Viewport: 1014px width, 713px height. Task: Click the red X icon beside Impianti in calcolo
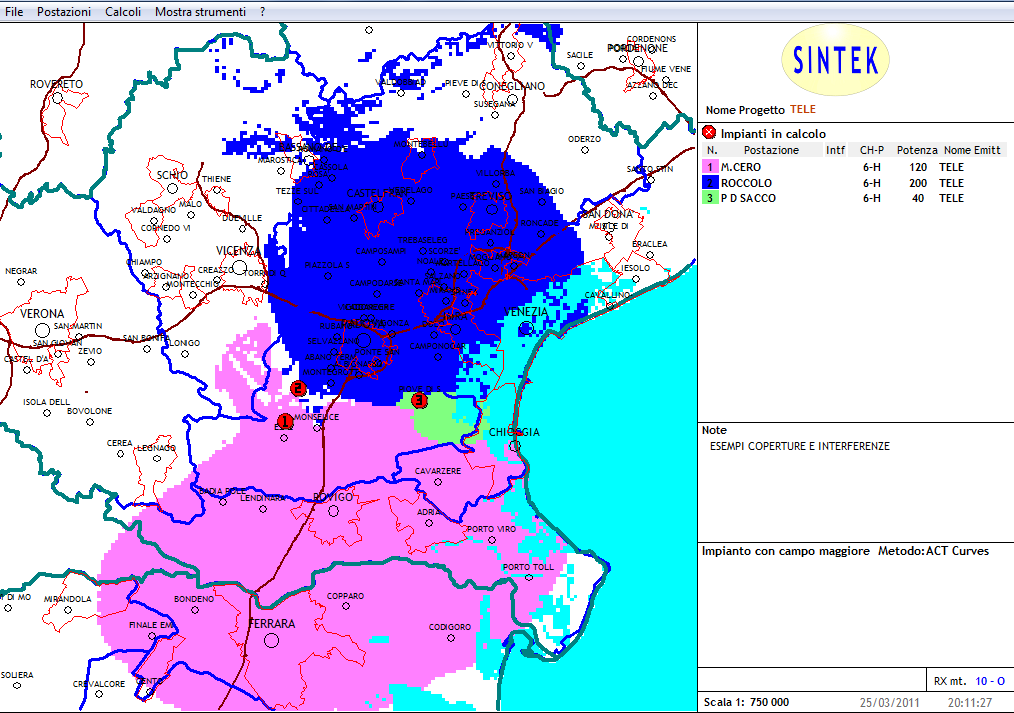point(709,132)
